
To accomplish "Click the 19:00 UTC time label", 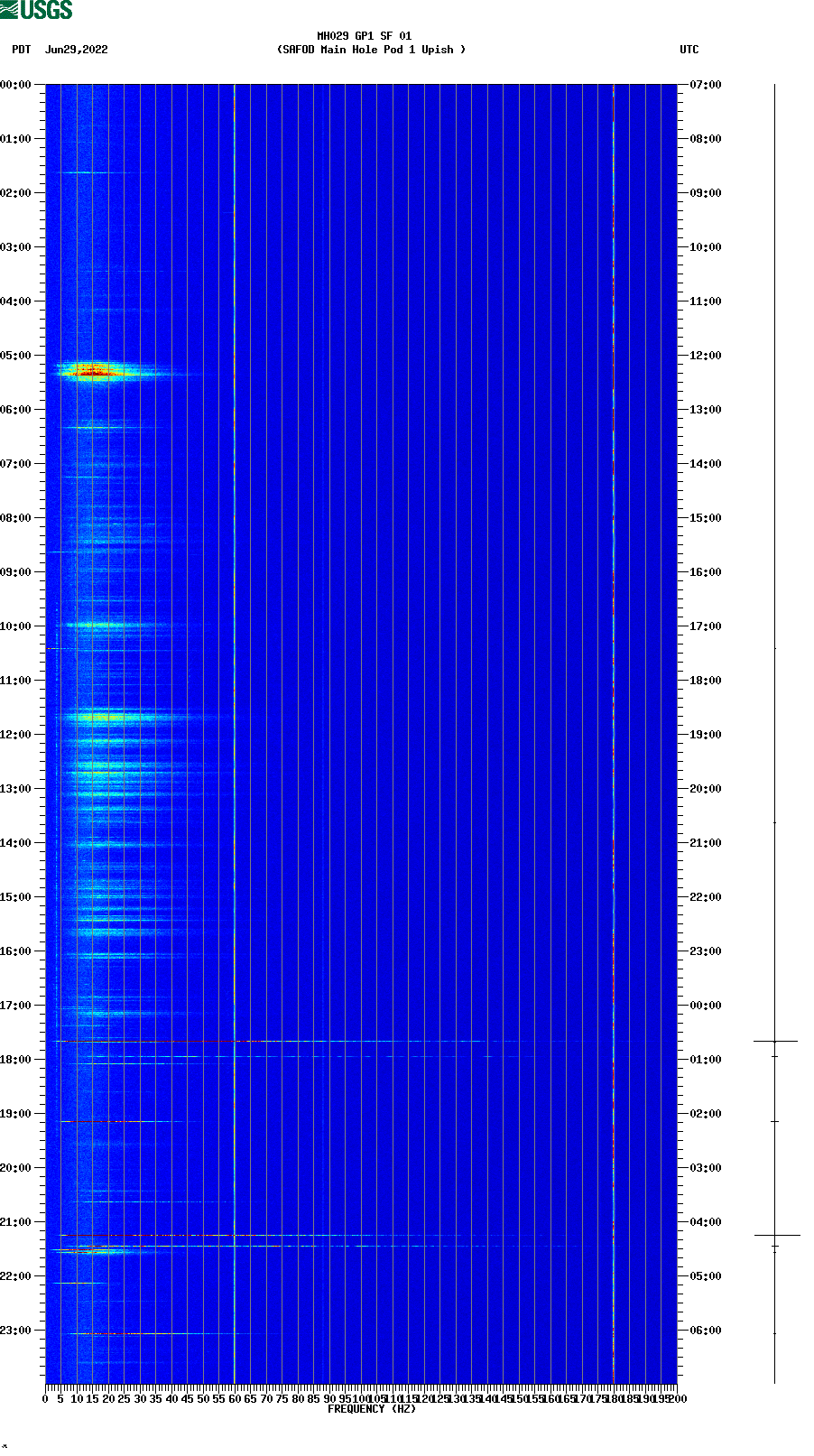I will pyautogui.click(x=705, y=735).
